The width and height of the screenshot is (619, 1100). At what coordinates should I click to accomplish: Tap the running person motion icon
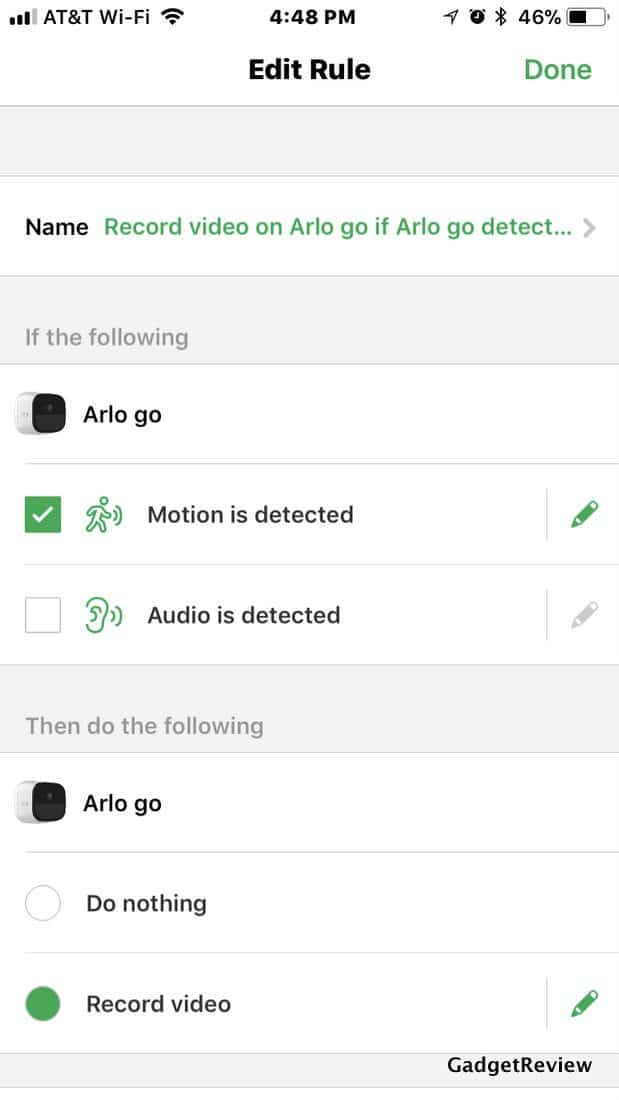[x=103, y=514]
